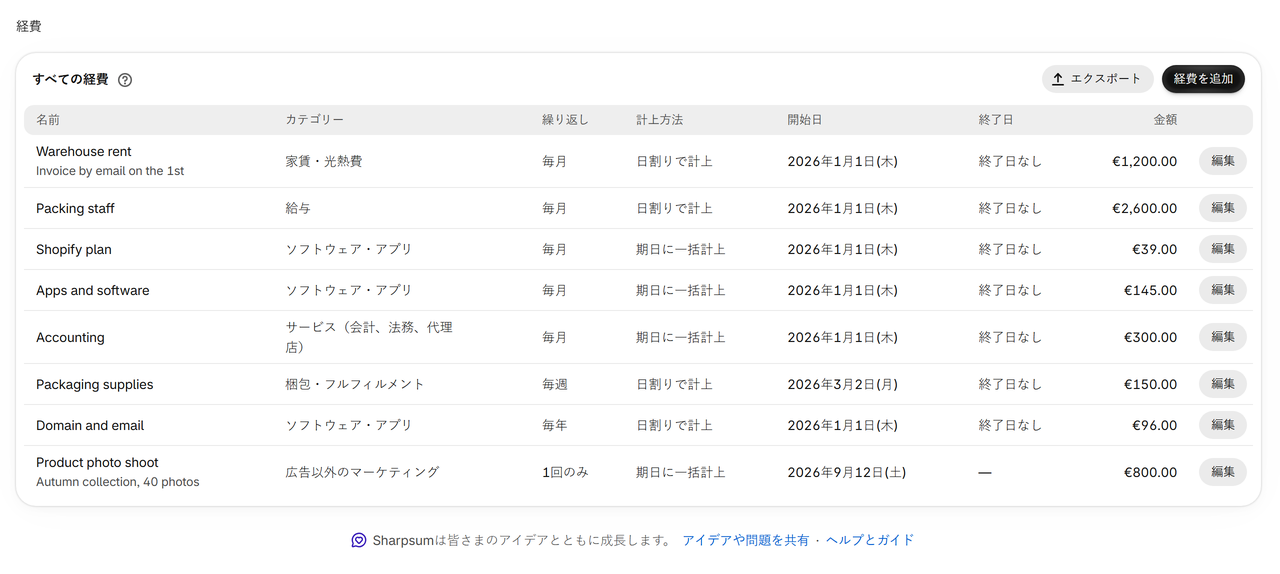Click the €1,200.00 amount
The image size is (1280, 574).
[1144, 161]
